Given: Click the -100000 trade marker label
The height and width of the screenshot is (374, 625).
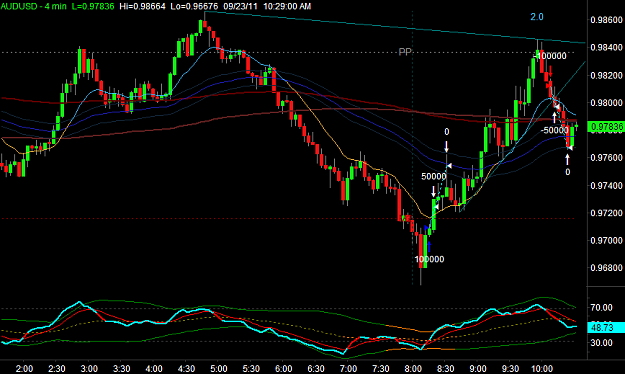Looking at the screenshot, I should pos(550,56).
